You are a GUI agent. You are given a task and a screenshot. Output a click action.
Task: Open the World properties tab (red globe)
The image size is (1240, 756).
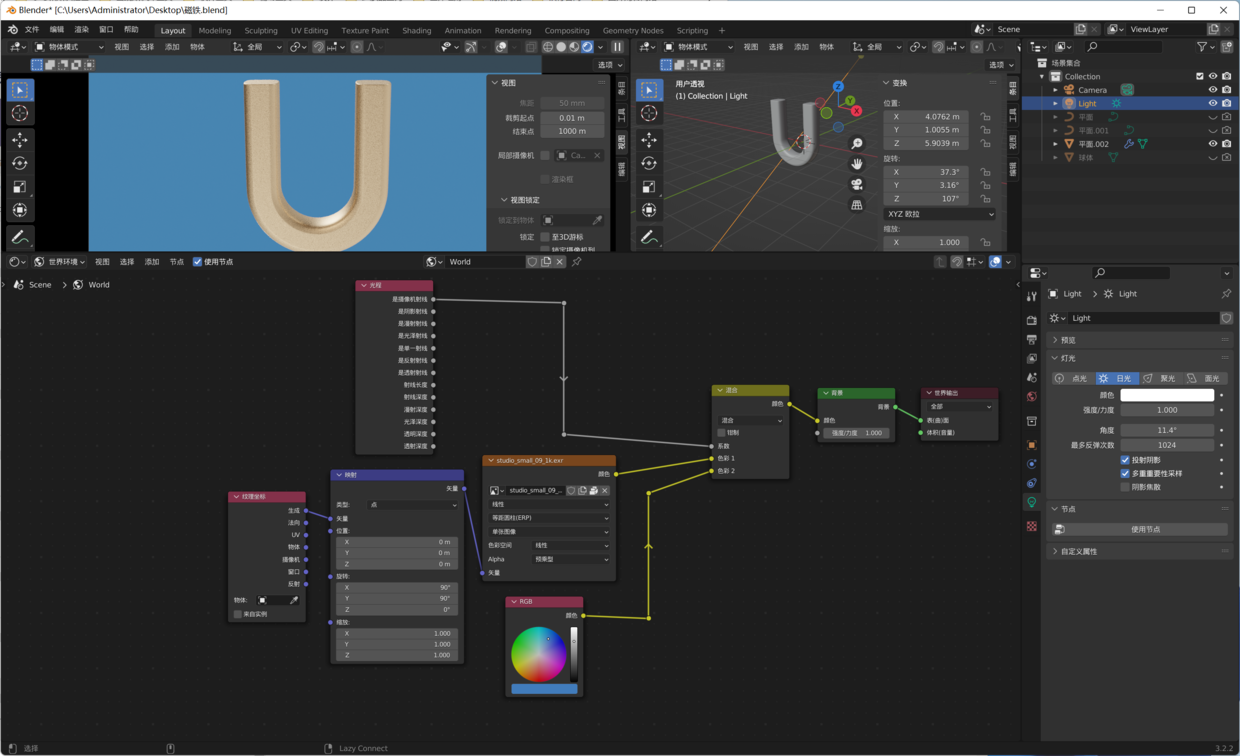(1032, 397)
